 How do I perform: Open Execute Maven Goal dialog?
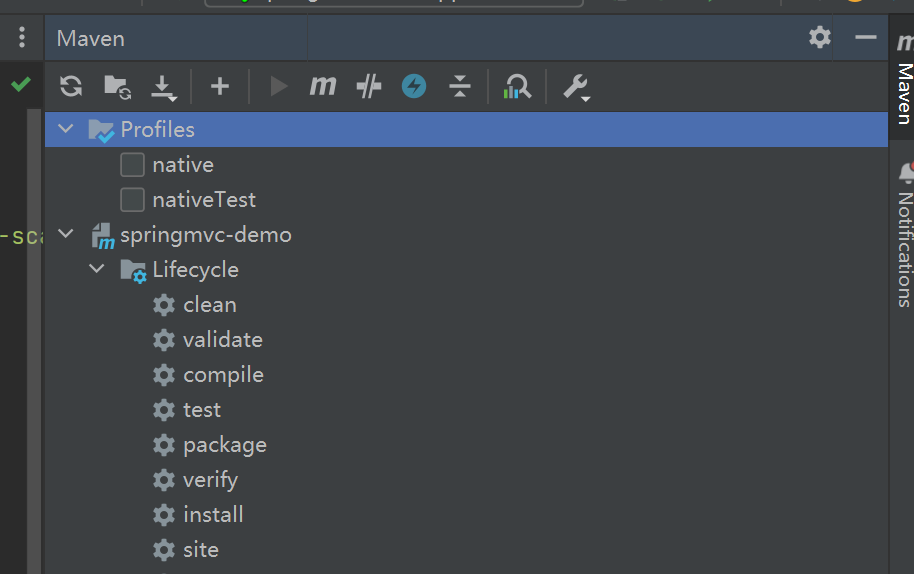point(322,86)
